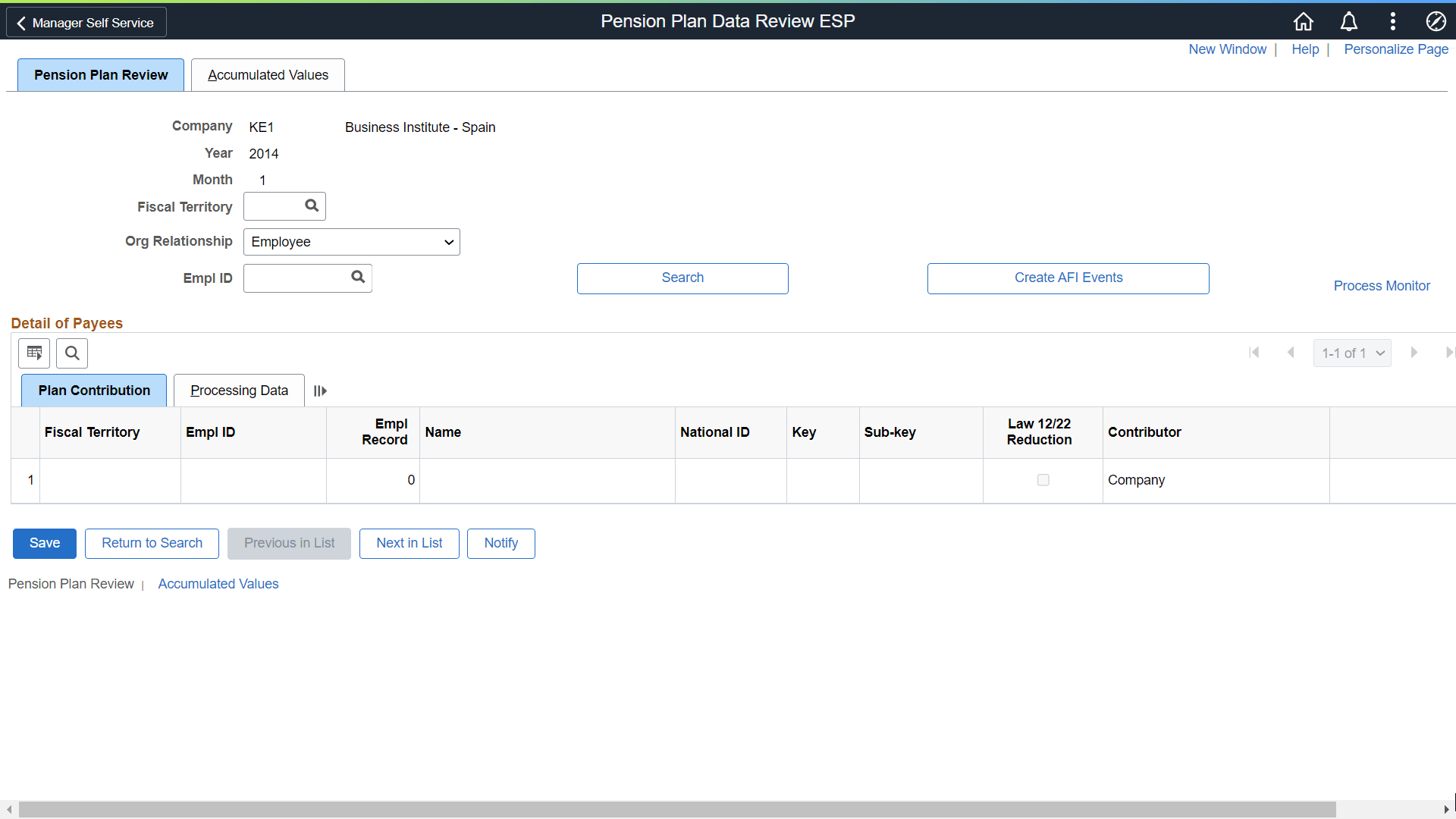Viewport: 1456px width, 819px height.
Task: Open the Actions three-dot menu
Action: [x=1392, y=21]
